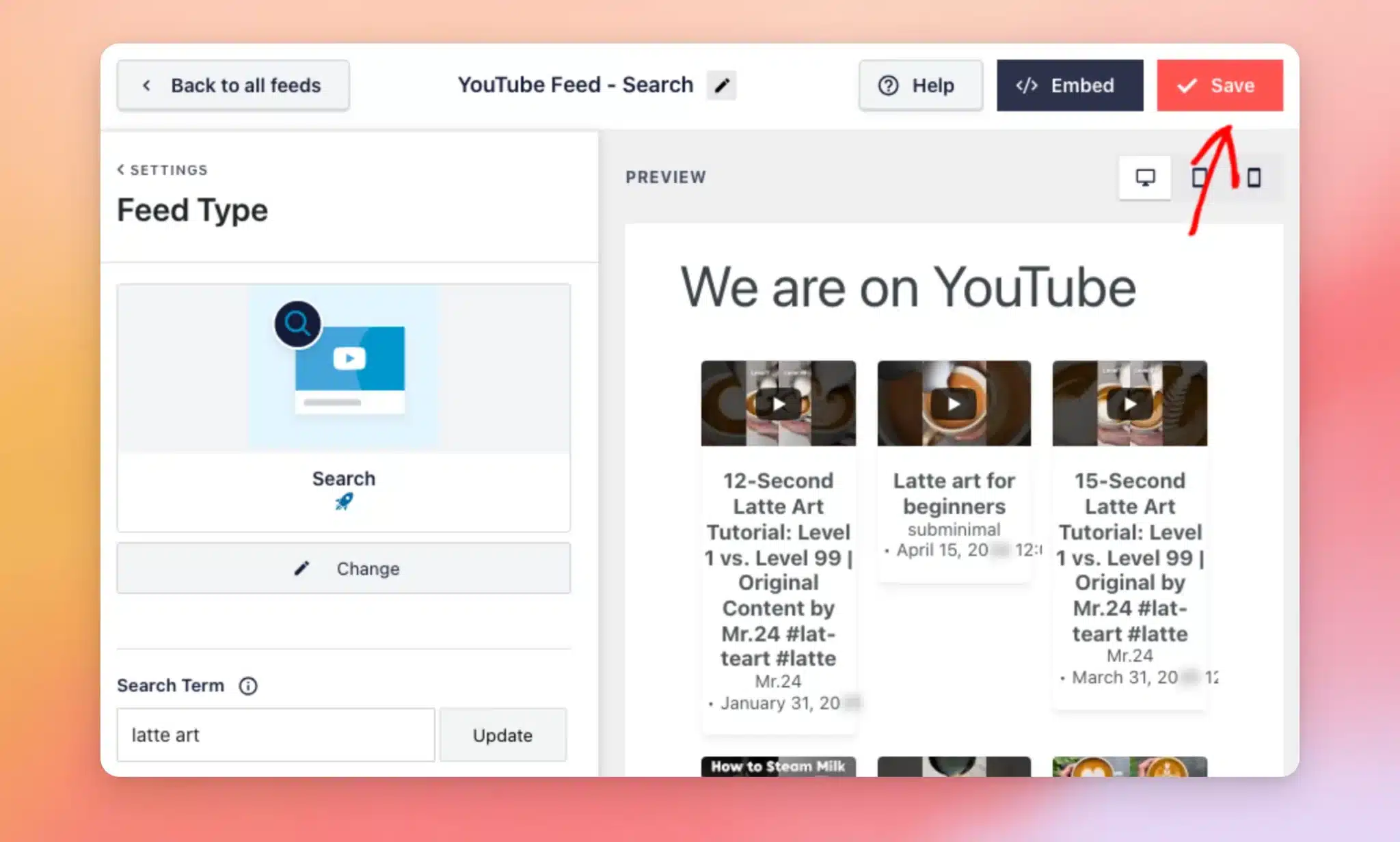Click the 'YouTube Feed - Search' title
Image resolution: width=1400 pixels, height=842 pixels.
(x=576, y=85)
